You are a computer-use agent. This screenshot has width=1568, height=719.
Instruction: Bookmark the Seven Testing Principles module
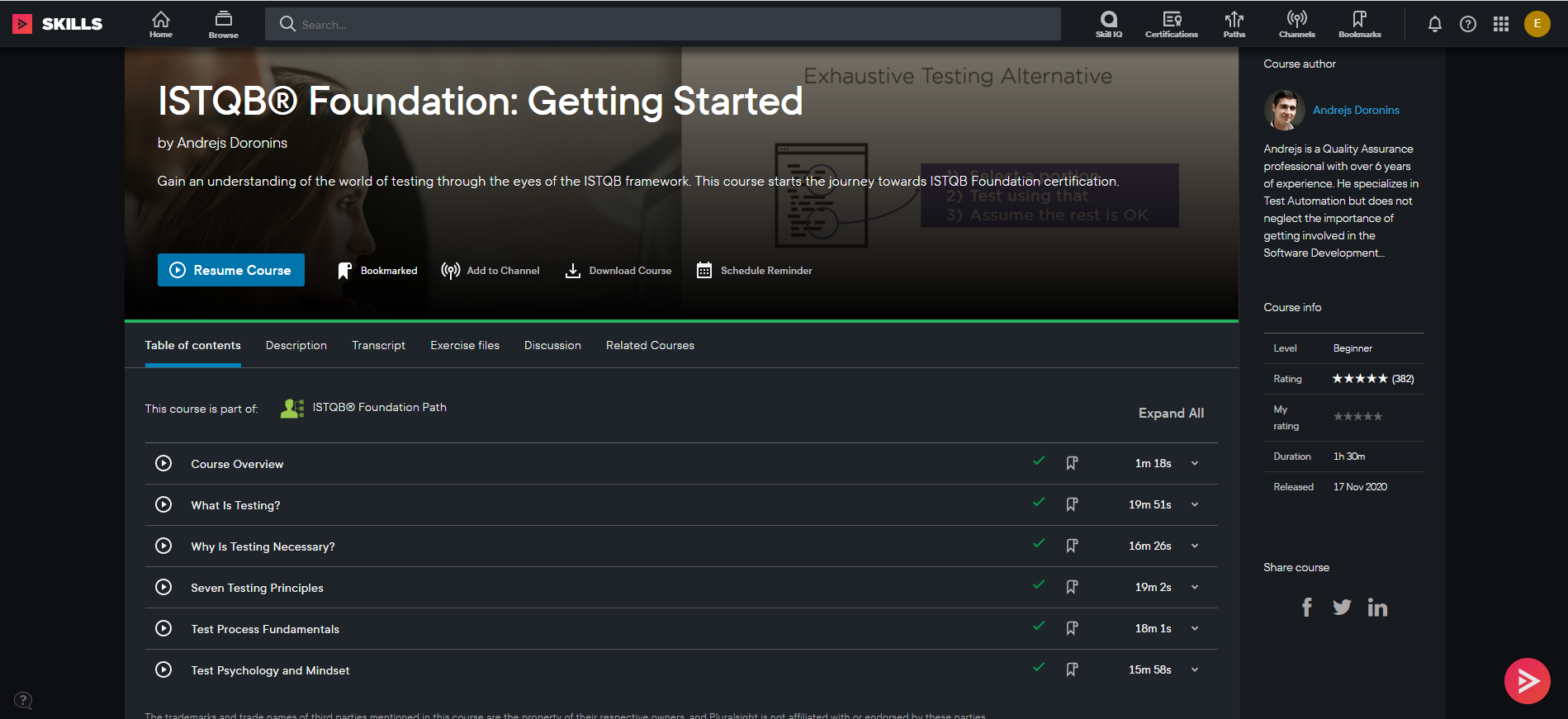[1072, 587]
